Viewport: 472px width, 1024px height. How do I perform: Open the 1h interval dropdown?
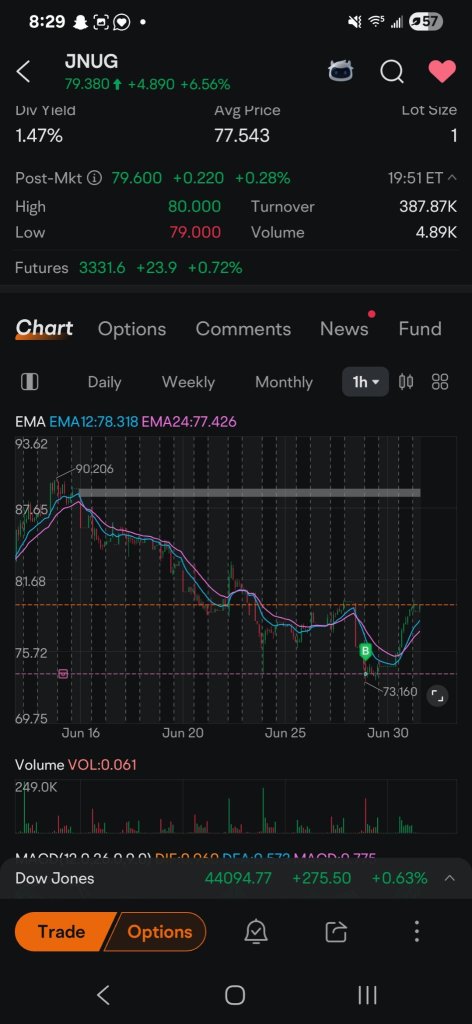(x=366, y=382)
